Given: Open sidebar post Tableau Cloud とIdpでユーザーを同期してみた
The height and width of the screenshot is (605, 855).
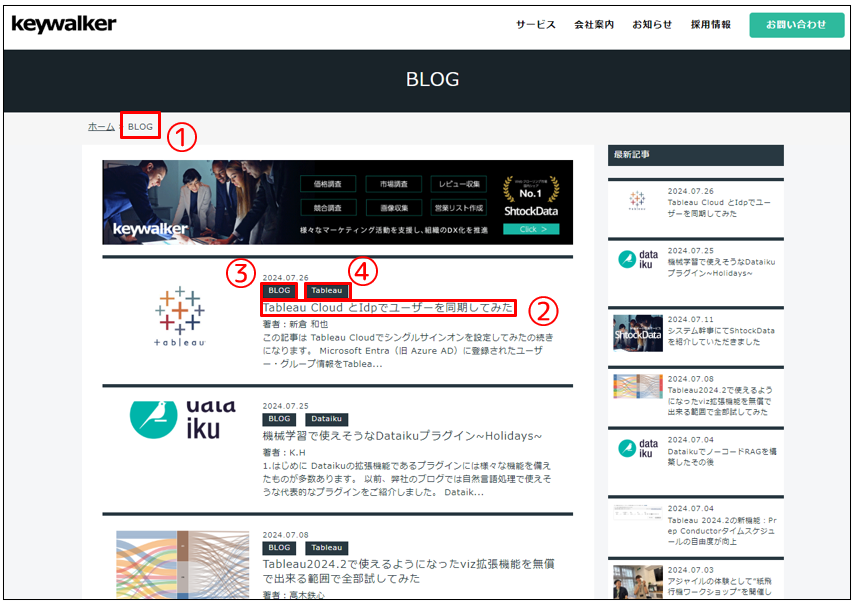Looking at the screenshot, I should (x=719, y=208).
